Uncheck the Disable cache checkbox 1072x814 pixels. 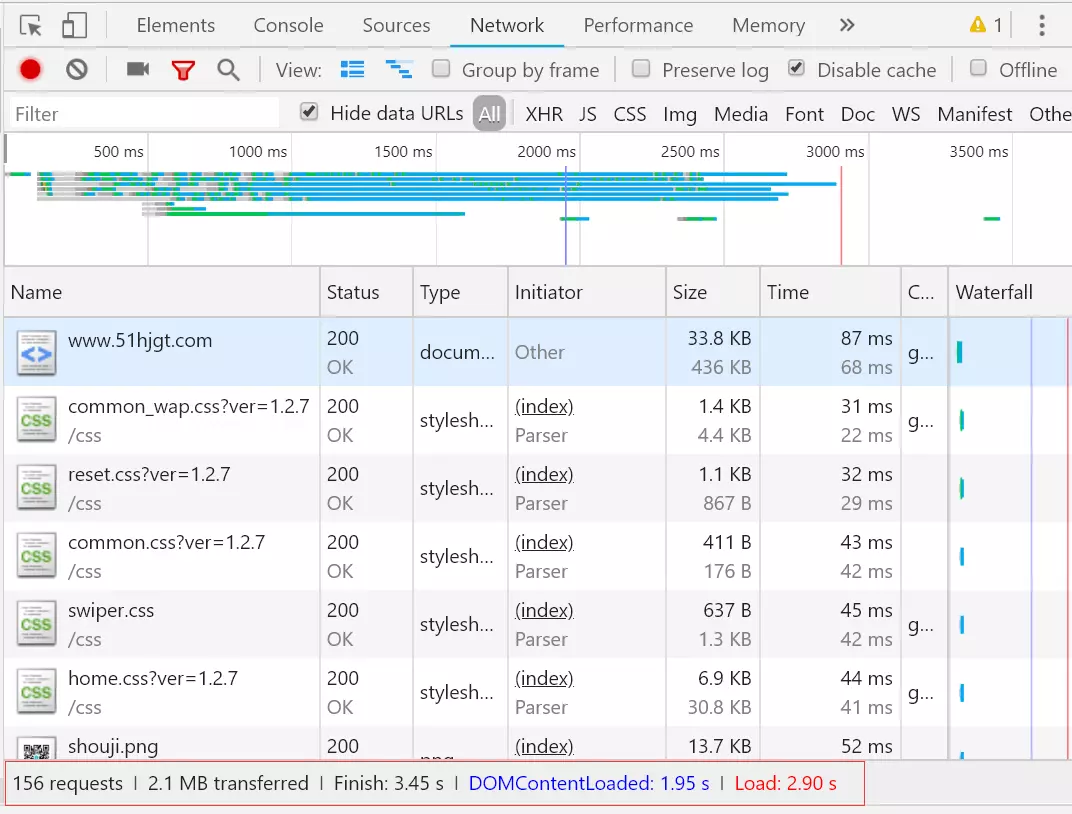tap(796, 68)
